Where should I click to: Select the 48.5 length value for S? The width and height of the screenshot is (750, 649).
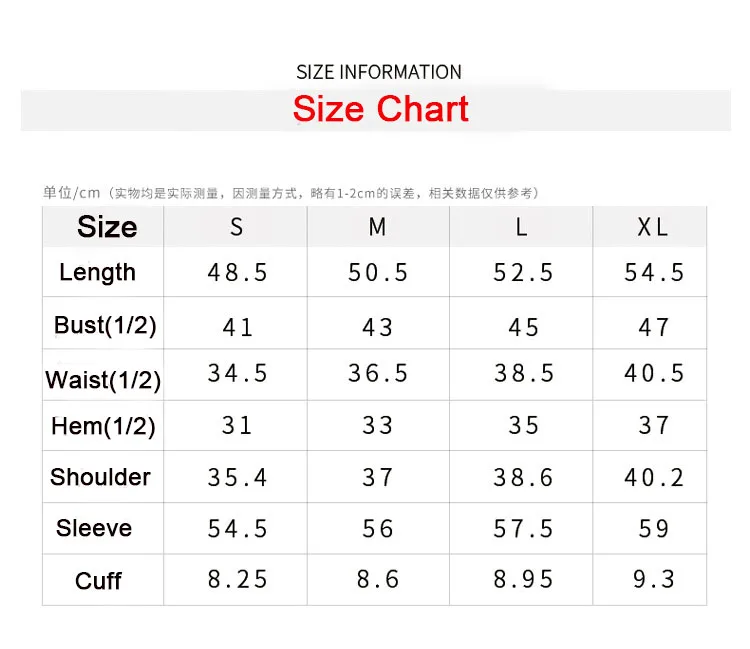237,273
